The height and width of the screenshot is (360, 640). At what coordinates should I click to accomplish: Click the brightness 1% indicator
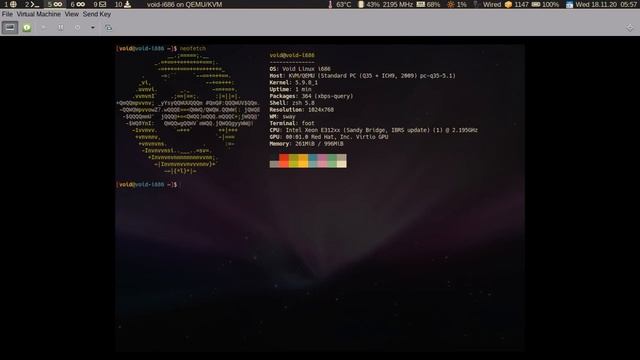(x=457, y=4)
